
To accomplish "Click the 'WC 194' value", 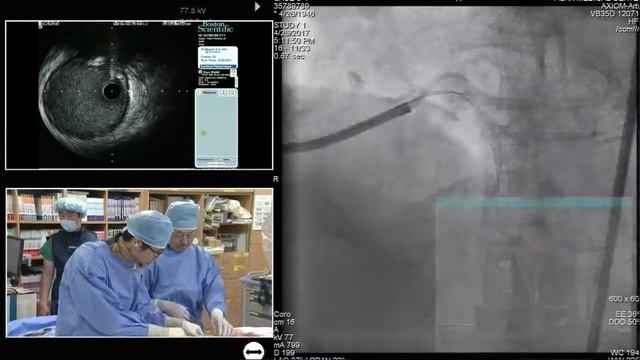I will click(624, 352).
